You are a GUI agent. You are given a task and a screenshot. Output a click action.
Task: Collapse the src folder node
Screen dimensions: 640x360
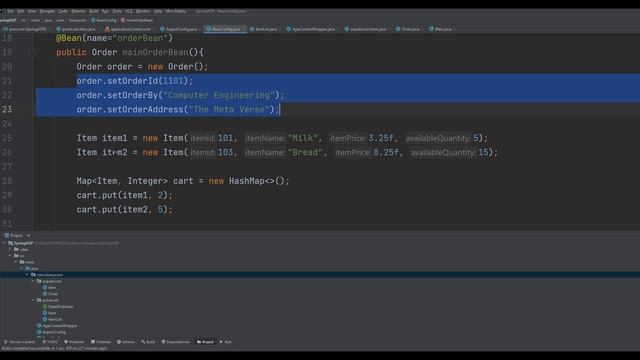tap(10, 256)
